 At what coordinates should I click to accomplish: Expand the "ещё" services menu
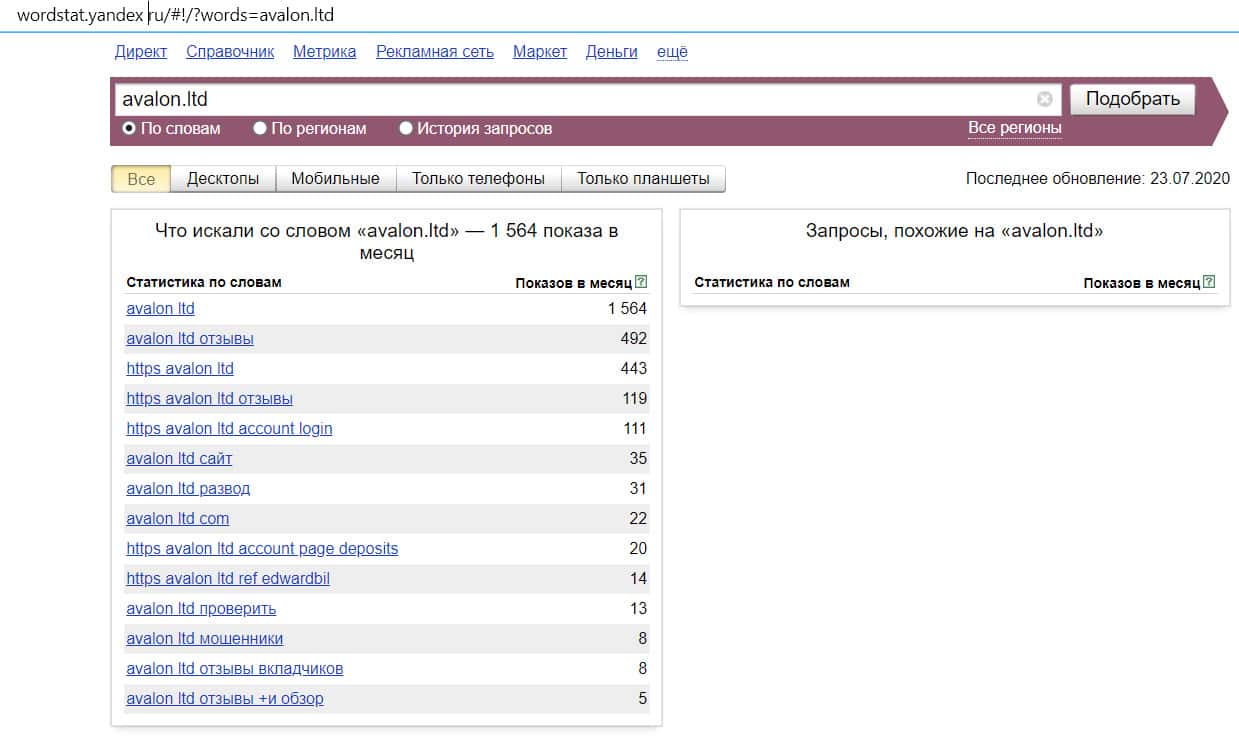(672, 52)
